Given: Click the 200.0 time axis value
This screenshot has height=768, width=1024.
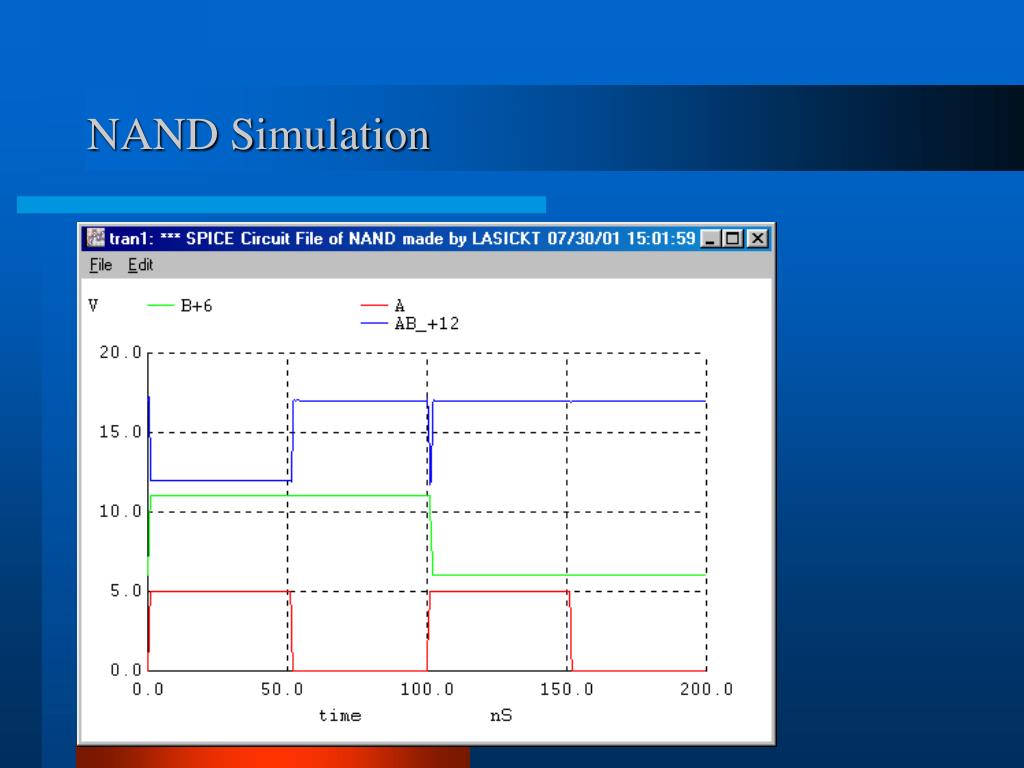Looking at the screenshot, I should 707,690.
